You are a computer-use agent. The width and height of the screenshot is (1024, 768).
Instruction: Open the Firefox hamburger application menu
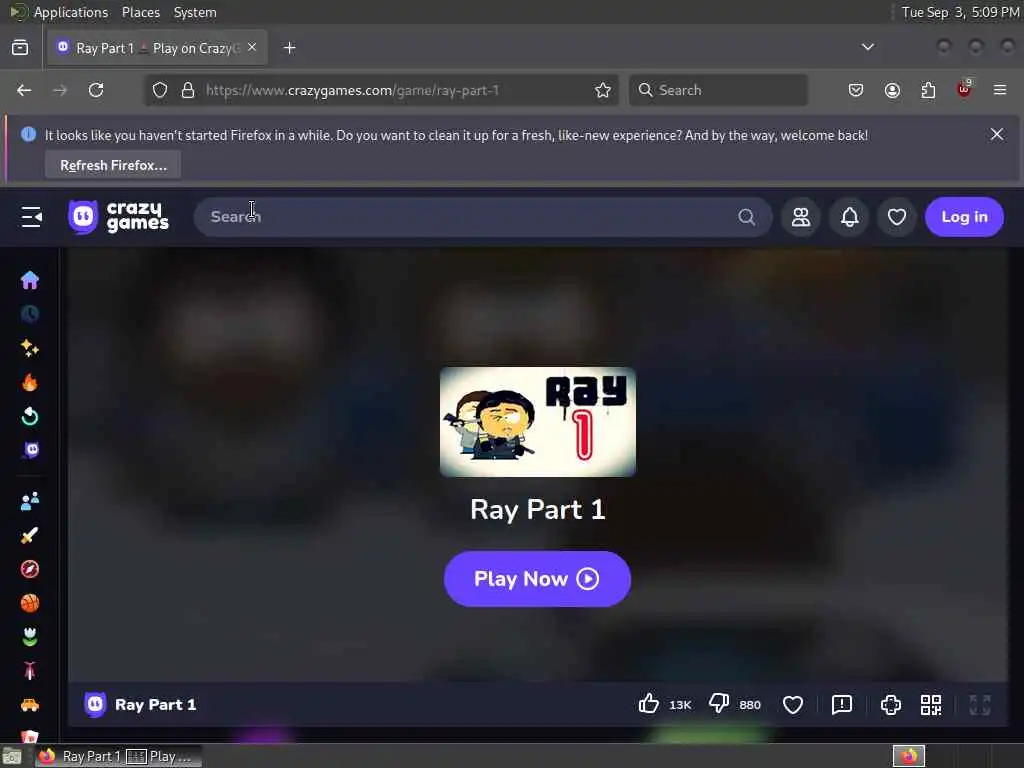pos(1000,90)
